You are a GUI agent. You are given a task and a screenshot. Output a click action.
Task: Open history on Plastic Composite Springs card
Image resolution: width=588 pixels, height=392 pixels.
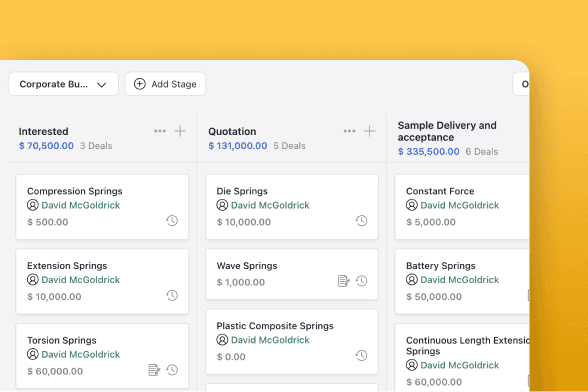pyautogui.click(x=362, y=355)
